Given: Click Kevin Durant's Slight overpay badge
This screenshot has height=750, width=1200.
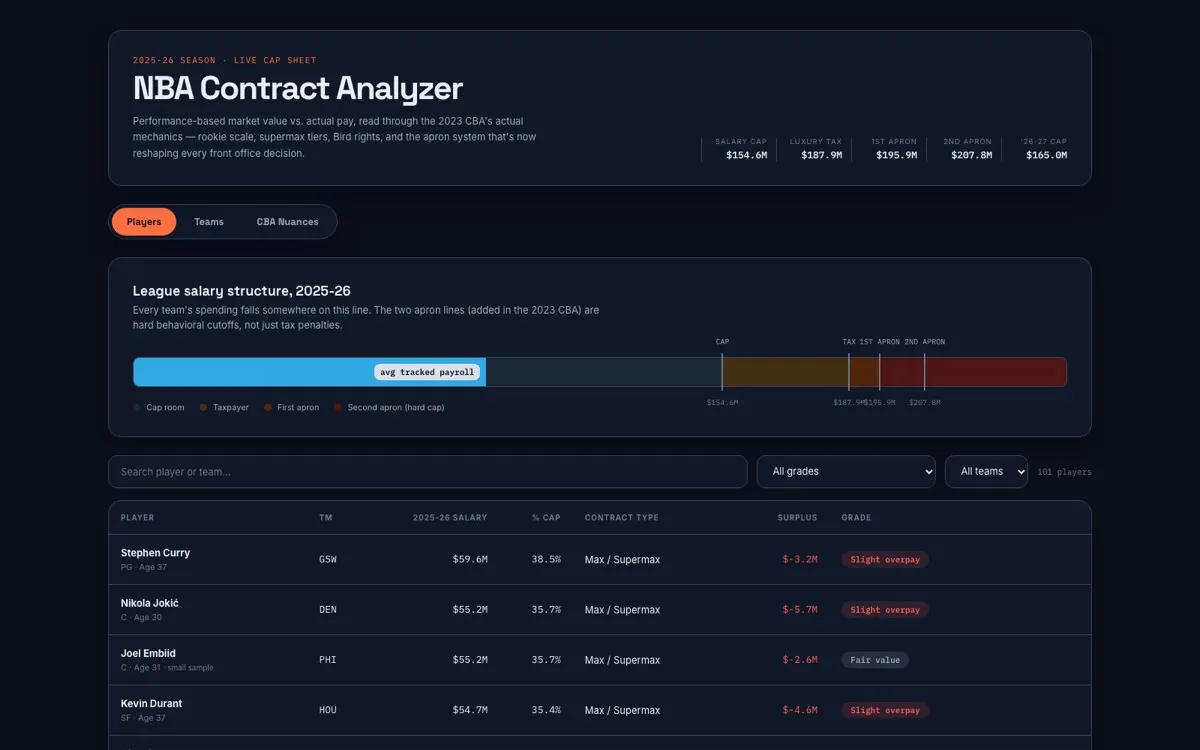Looking at the screenshot, I should click(885, 710).
